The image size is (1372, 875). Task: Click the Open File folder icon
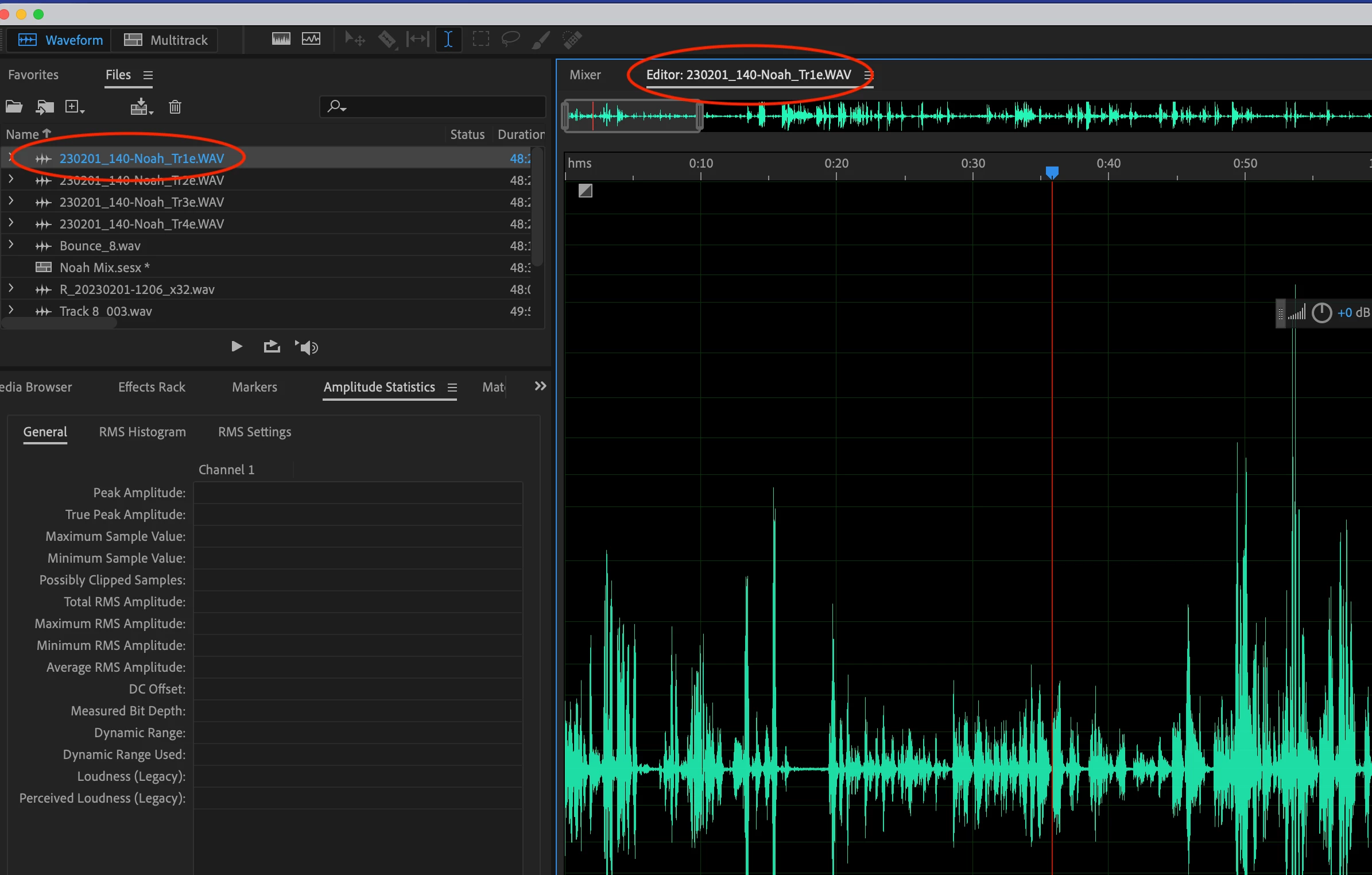point(14,107)
